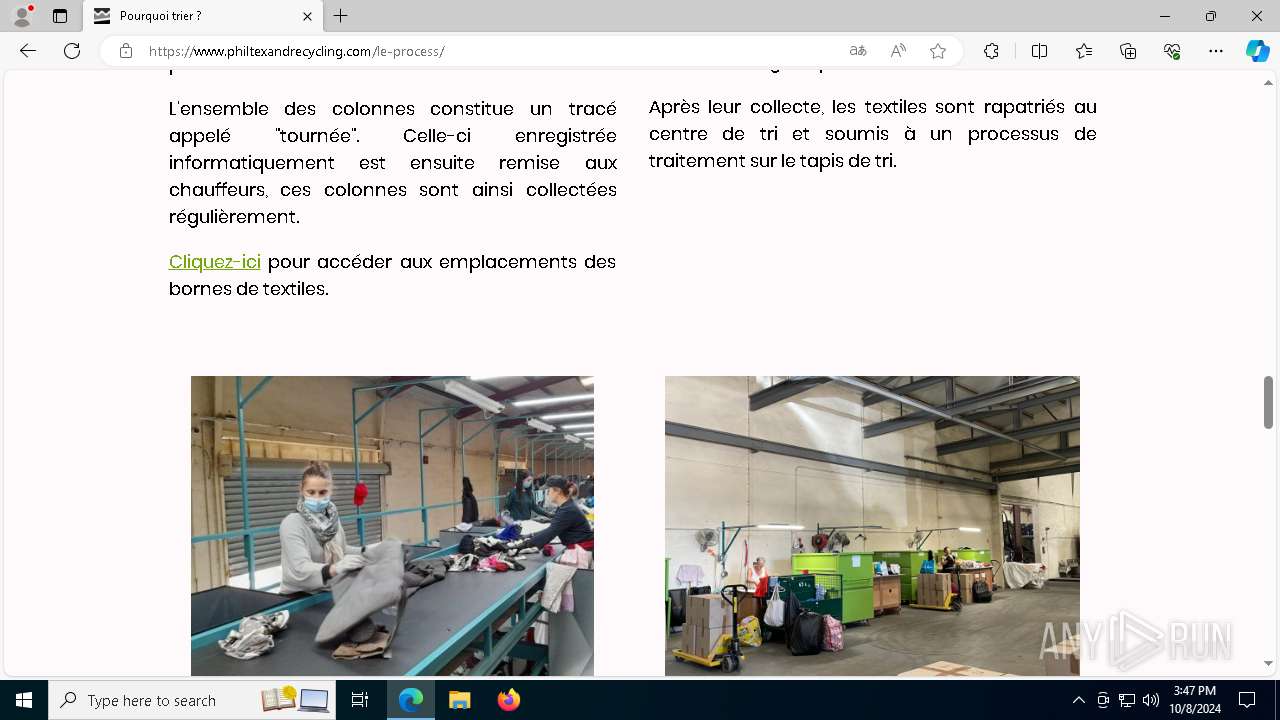Open a new browser tab
The height and width of the screenshot is (720, 1280).
[x=341, y=16]
